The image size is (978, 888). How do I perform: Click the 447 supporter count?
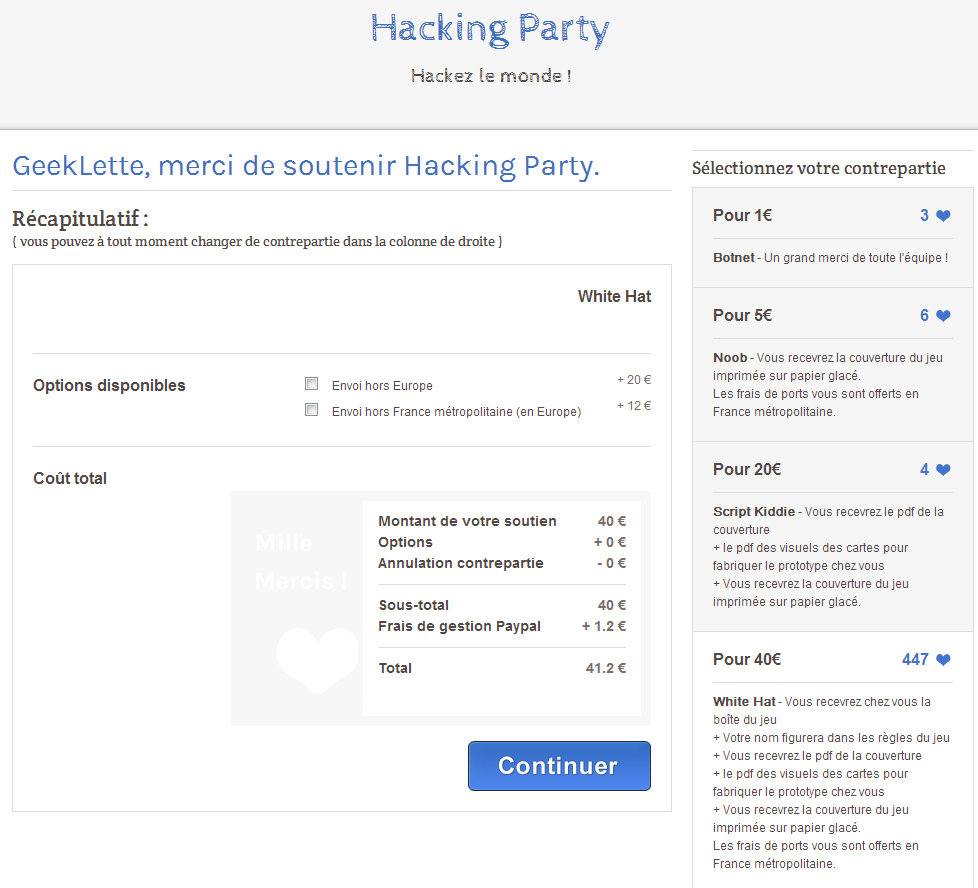point(915,660)
